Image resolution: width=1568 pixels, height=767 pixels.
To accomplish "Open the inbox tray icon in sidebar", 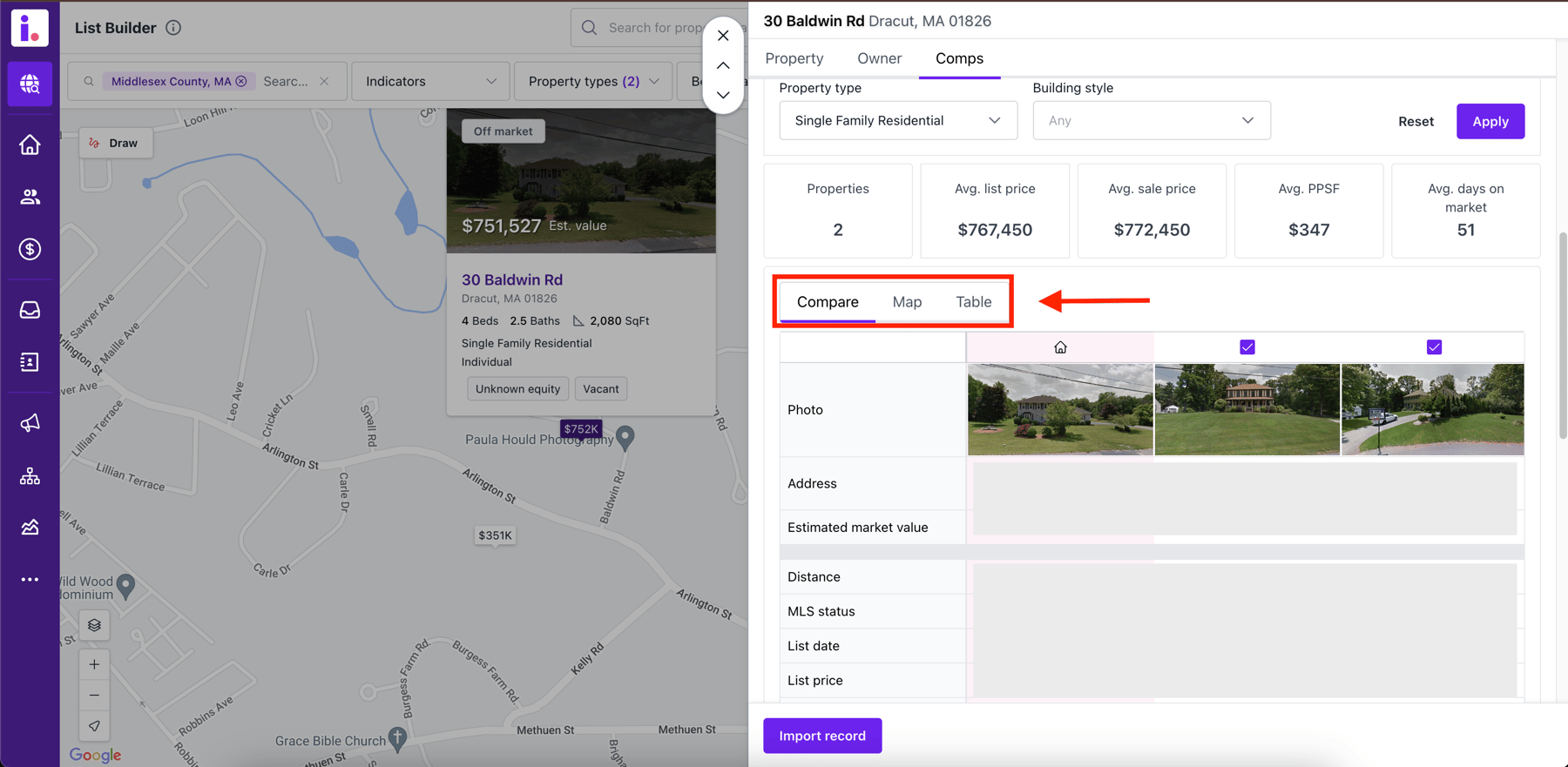I will pos(30,310).
